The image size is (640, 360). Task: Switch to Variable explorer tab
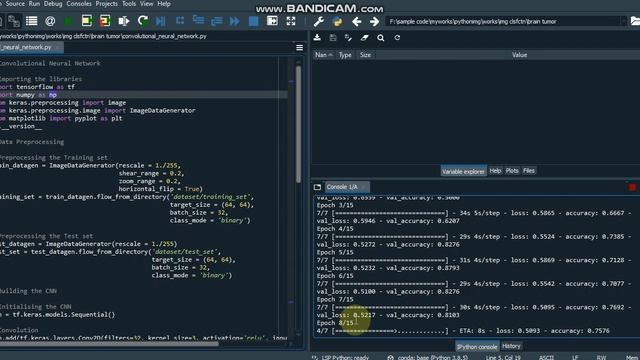464,171
